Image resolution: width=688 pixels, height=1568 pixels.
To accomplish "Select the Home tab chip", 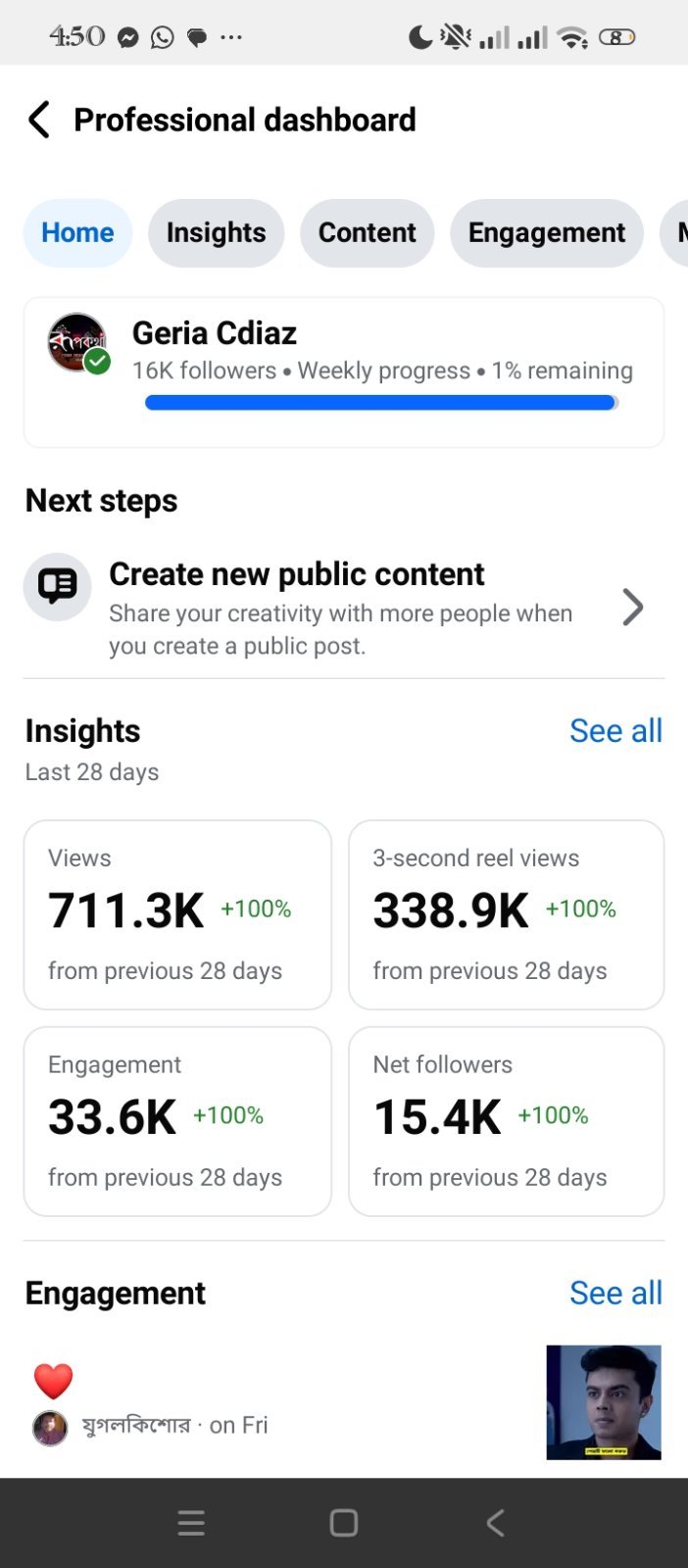I will [x=77, y=233].
